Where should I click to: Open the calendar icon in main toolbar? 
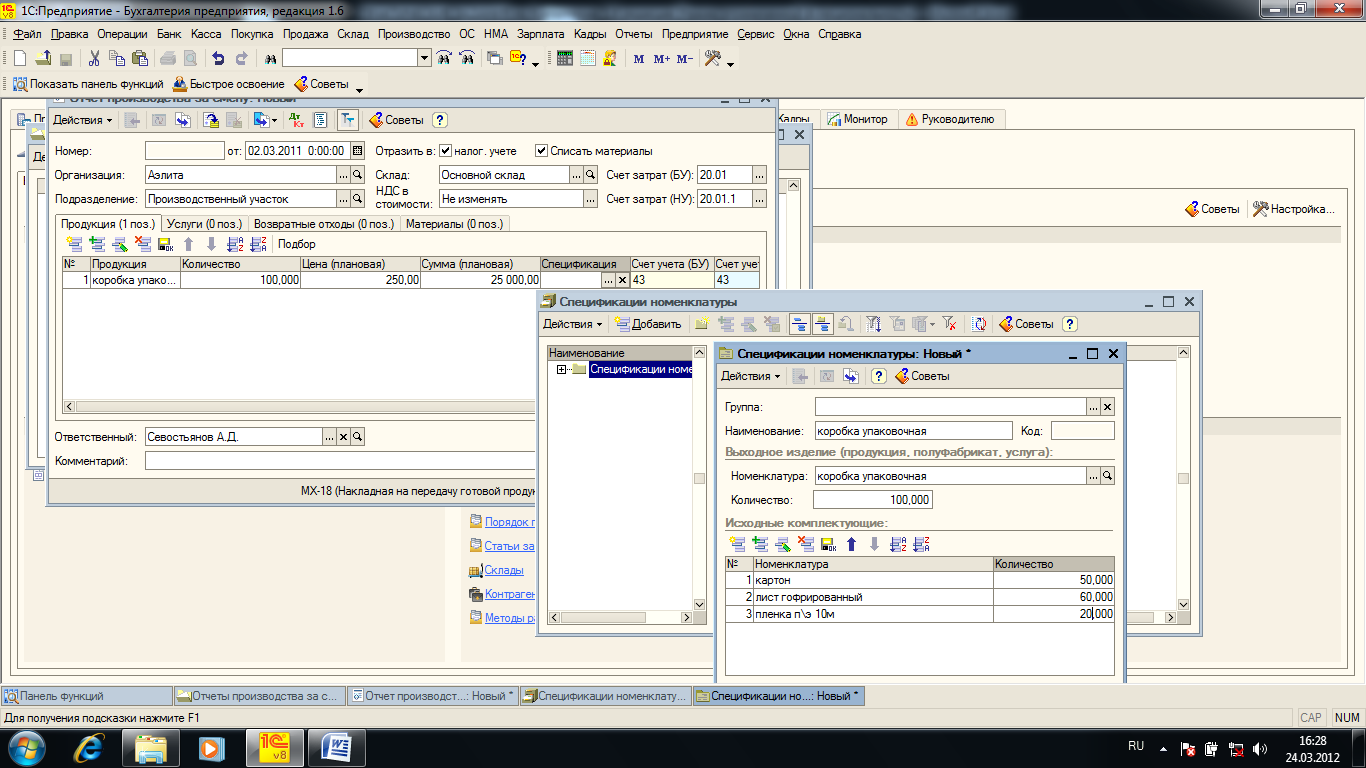point(587,58)
